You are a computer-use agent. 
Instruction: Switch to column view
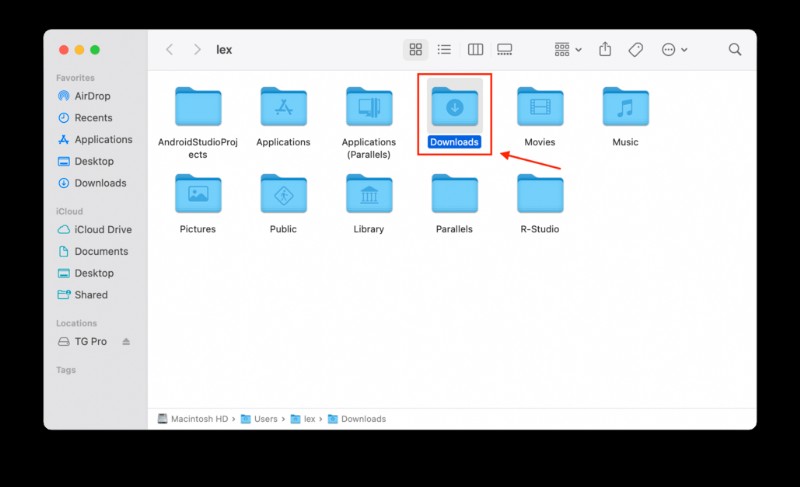[x=475, y=49]
